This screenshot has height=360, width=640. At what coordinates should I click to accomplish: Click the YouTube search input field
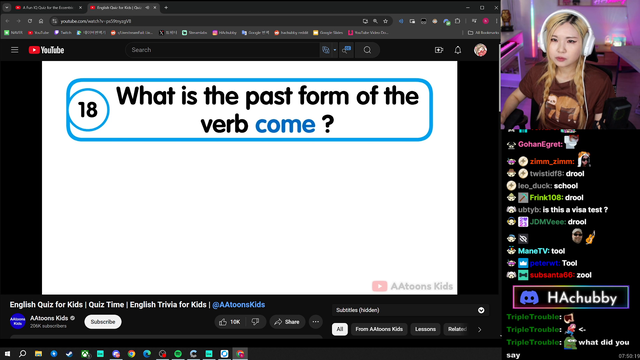pyautogui.click(x=222, y=50)
